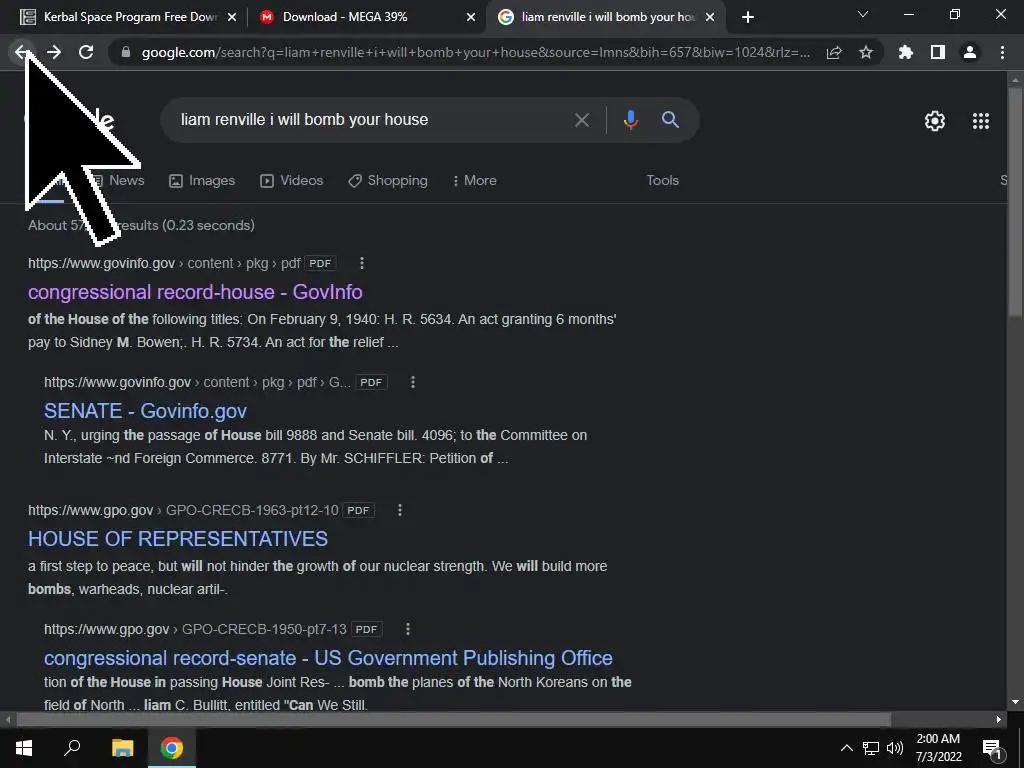Clear the search box with the X
1024x768 pixels.
(x=581, y=120)
